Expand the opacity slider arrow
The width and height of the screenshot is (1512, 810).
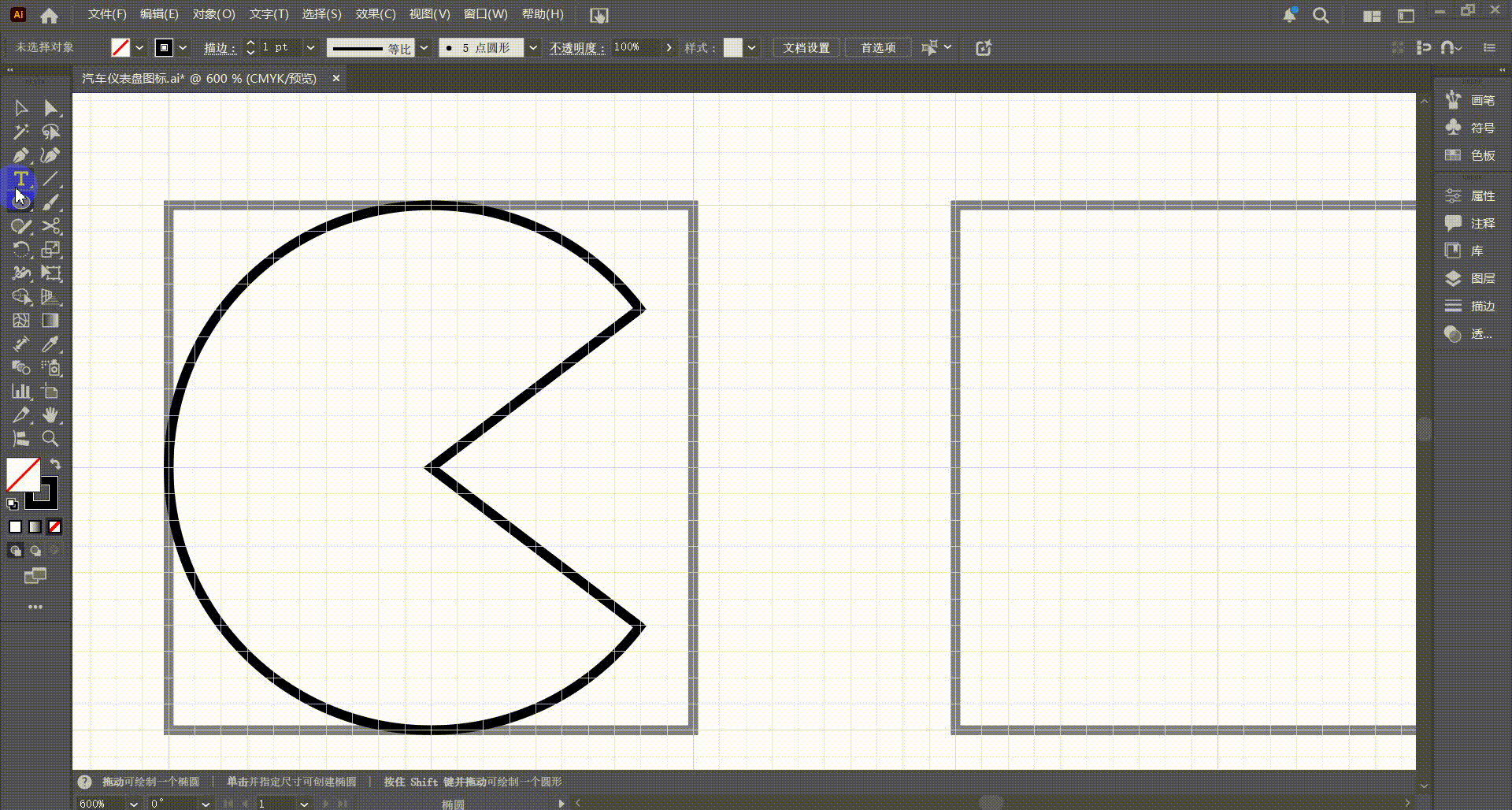pyautogui.click(x=669, y=47)
